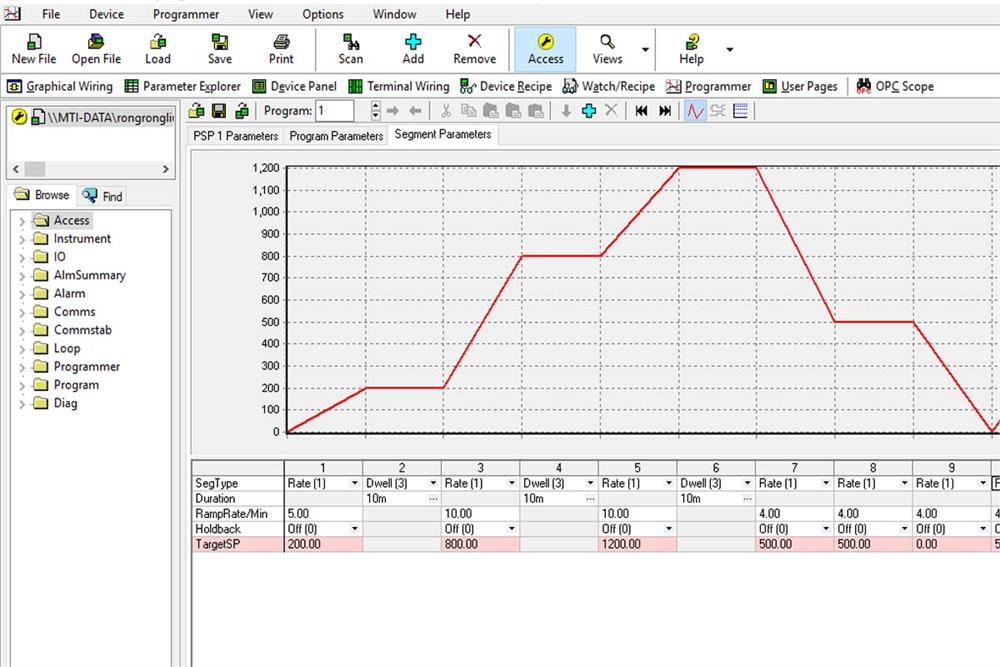
Task: Switch to the Program Parameters tab
Action: click(336, 136)
